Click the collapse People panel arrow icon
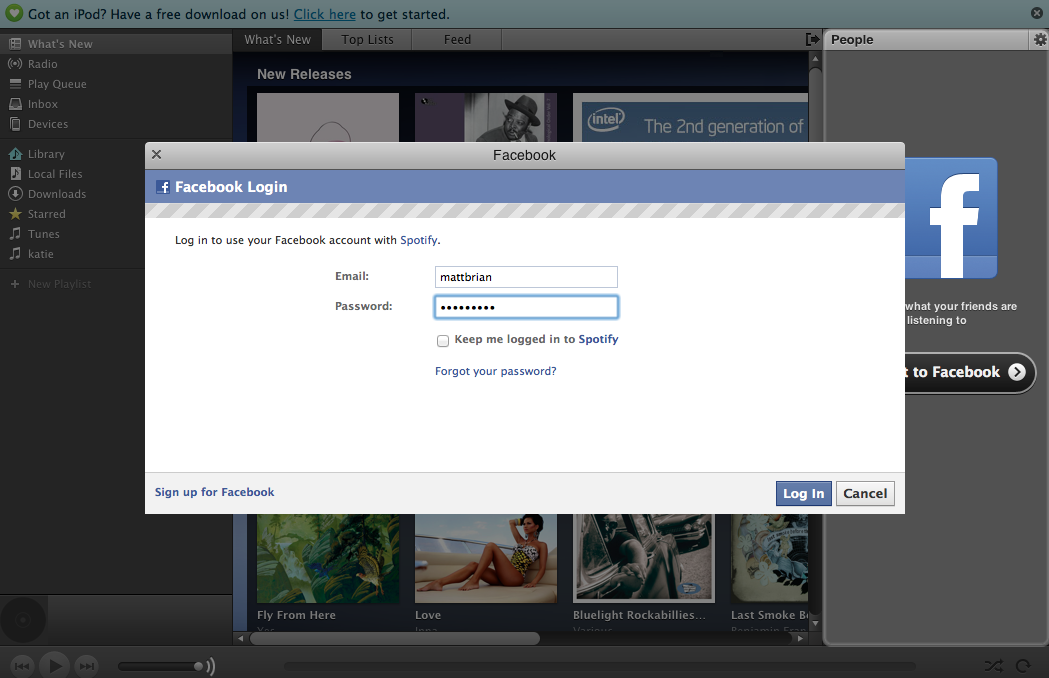 [x=812, y=39]
